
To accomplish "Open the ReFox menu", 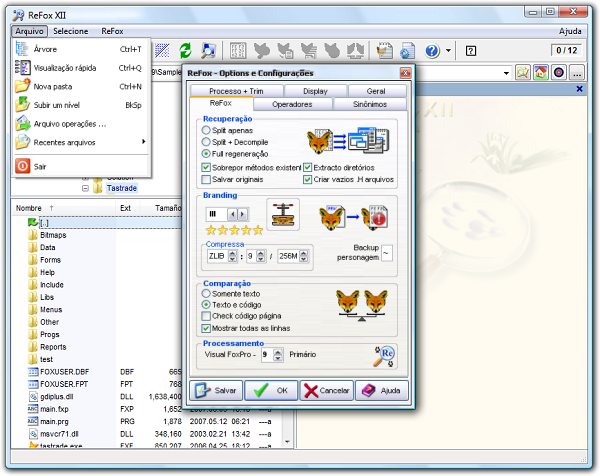I will (112, 31).
